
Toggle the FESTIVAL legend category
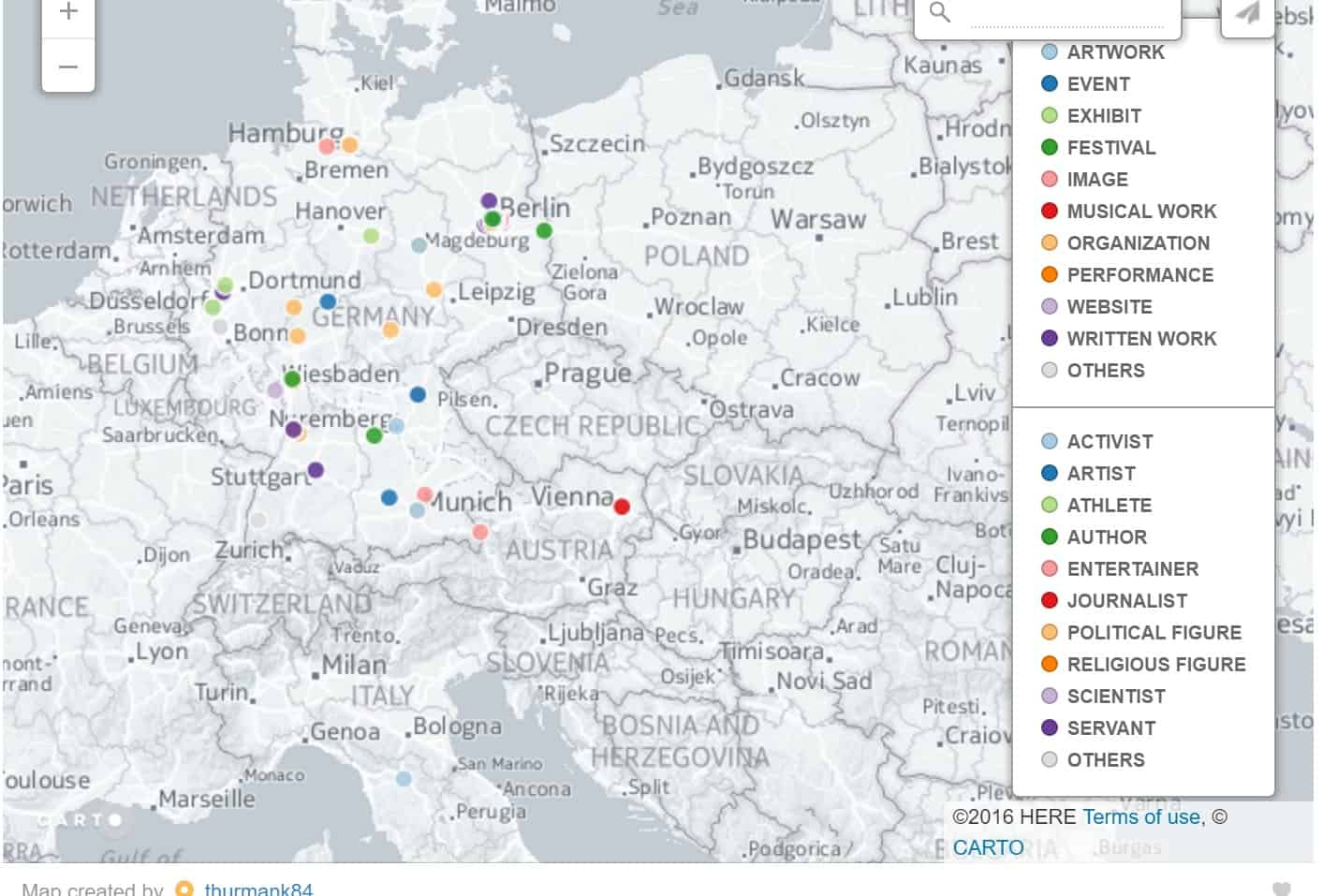[x=1110, y=148]
